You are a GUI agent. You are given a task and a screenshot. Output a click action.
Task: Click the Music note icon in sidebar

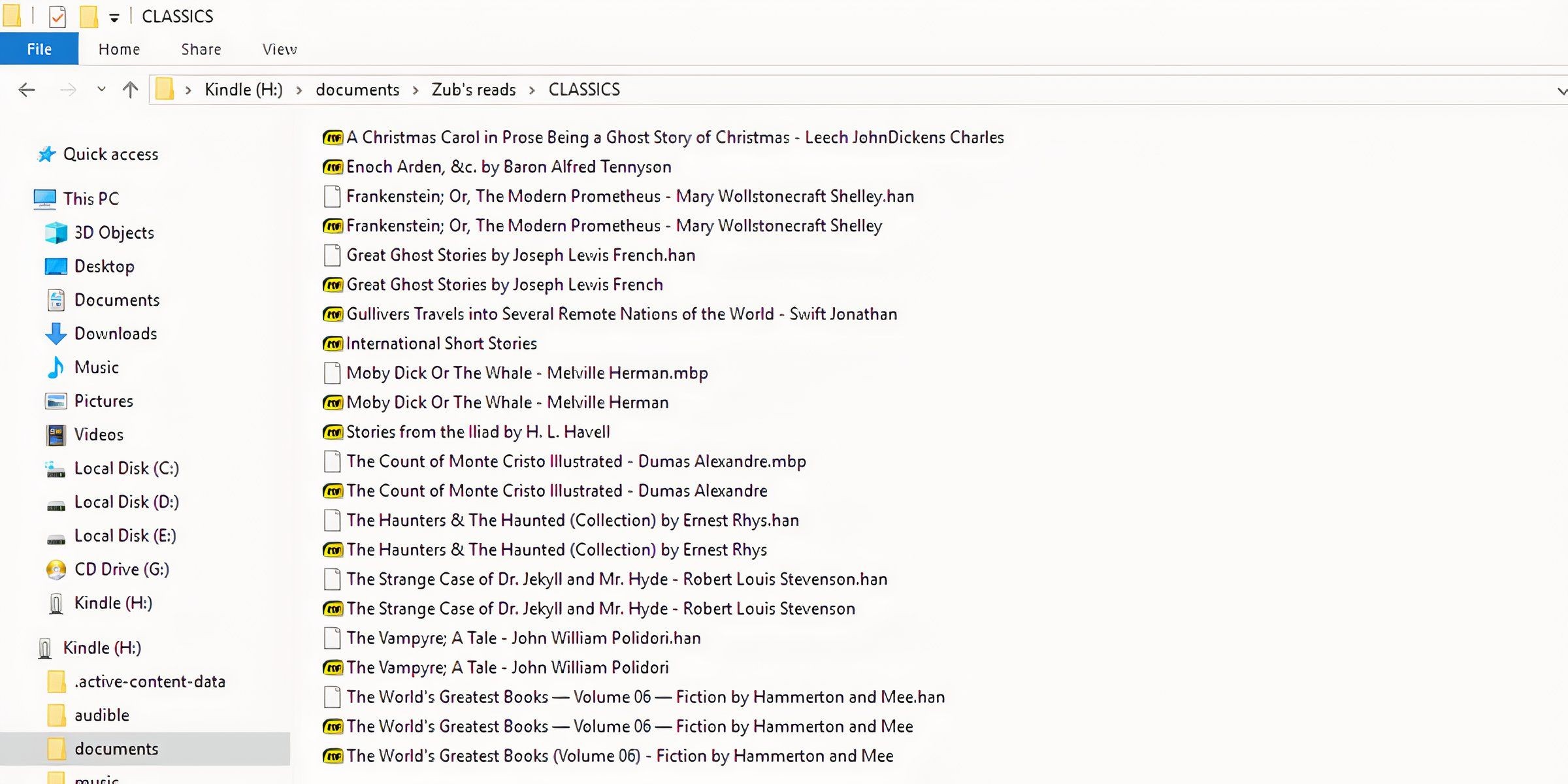(x=56, y=367)
